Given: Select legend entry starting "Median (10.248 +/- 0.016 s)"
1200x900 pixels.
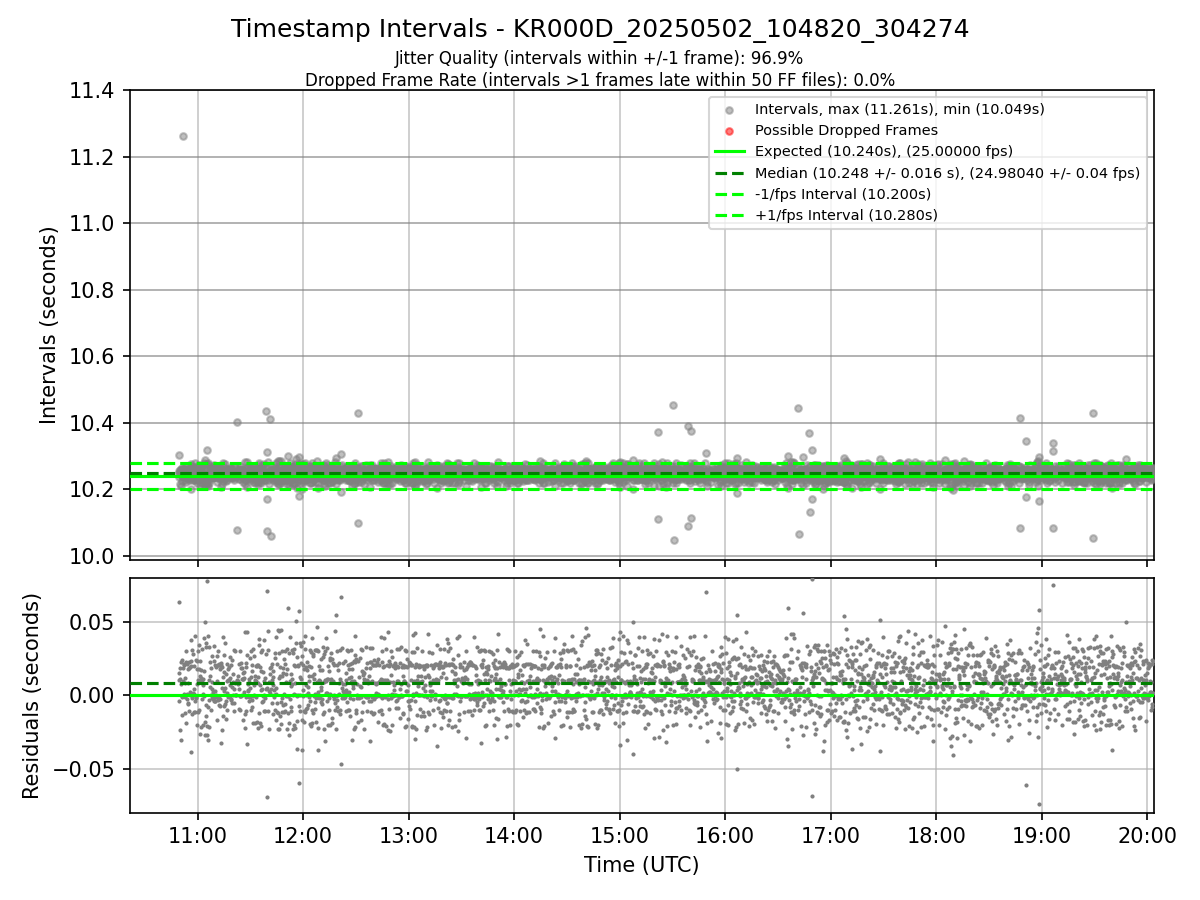Looking at the screenshot, I should [947, 172].
